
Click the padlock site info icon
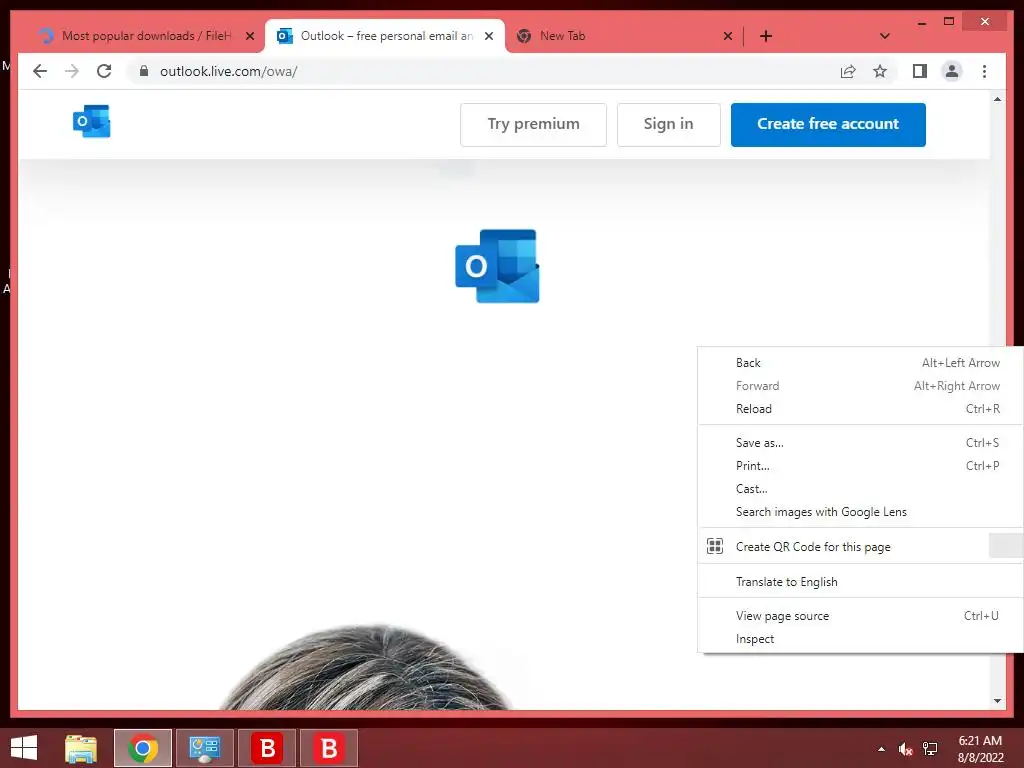click(144, 71)
